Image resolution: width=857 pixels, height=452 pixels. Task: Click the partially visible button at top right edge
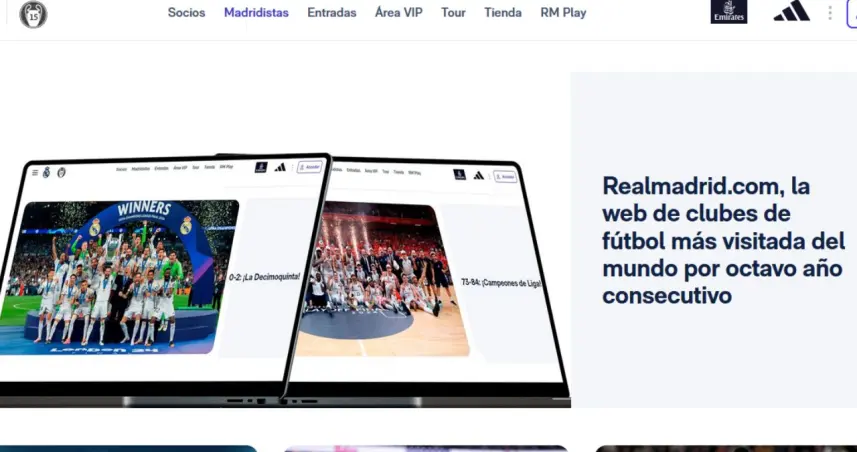(x=851, y=14)
